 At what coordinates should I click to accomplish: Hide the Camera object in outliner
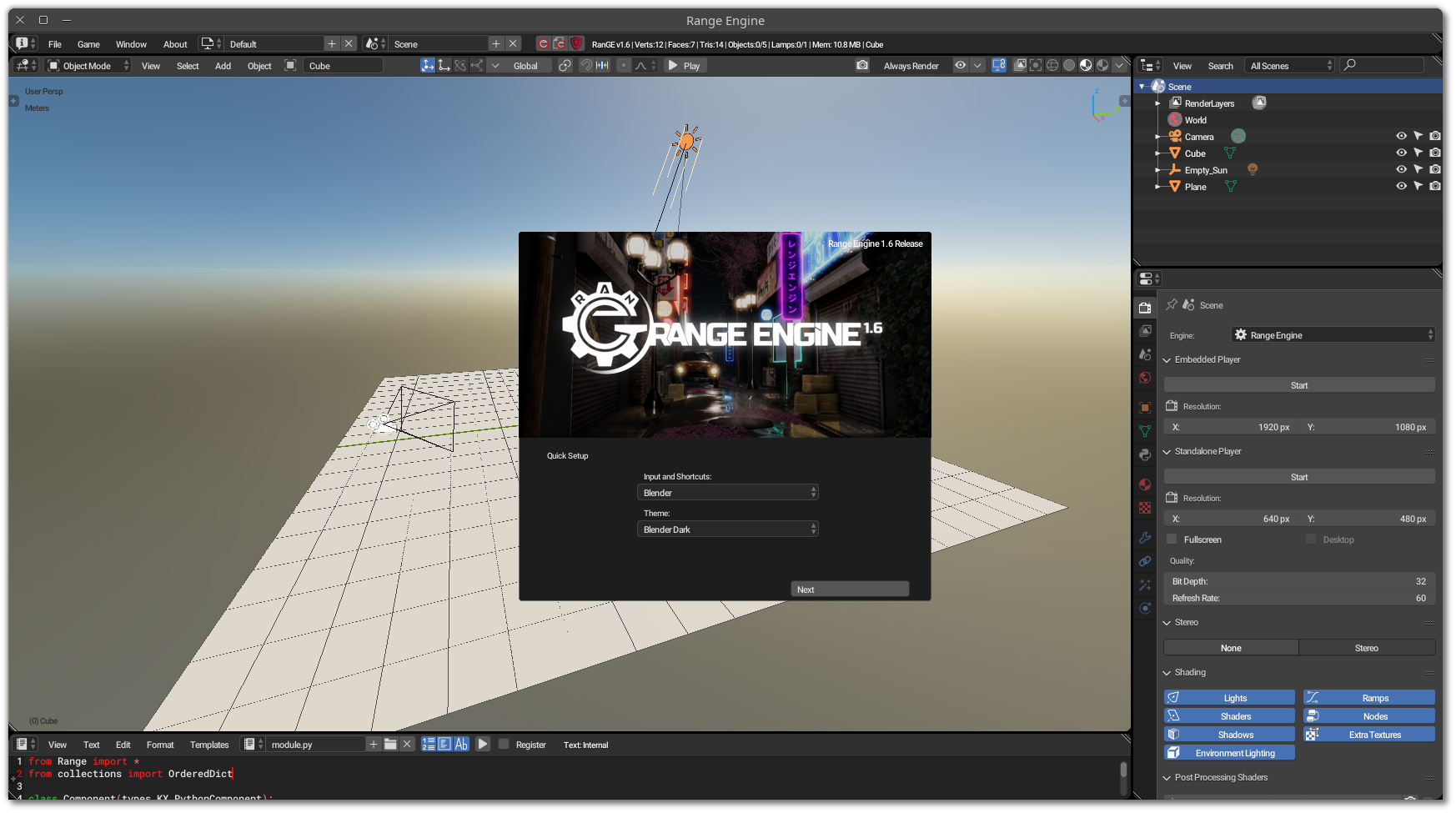1401,136
